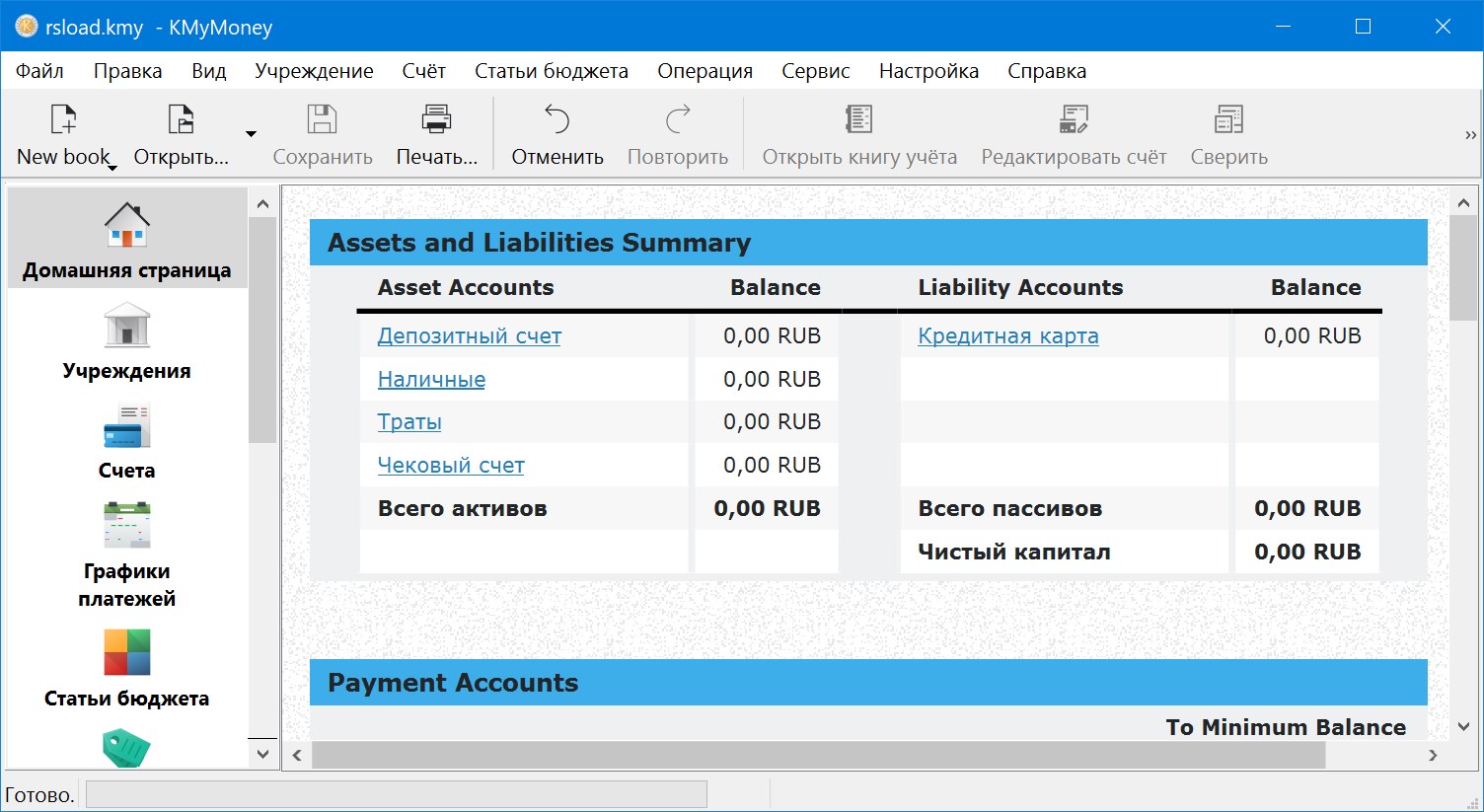The height and width of the screenshot is (812, 1484).
Task: Open the Наличные account link
Action: (x=431, y=380)
